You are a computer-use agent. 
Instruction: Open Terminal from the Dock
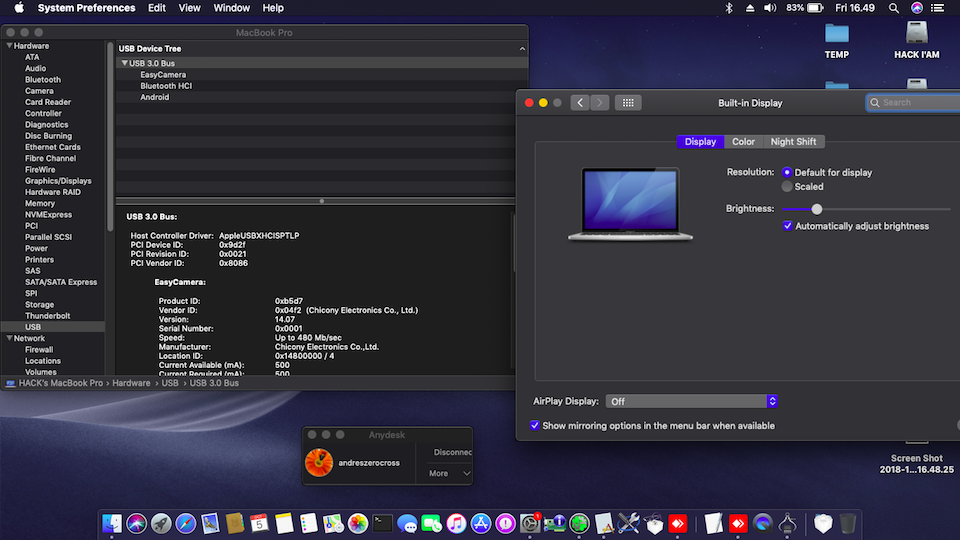tap(382, 523)
